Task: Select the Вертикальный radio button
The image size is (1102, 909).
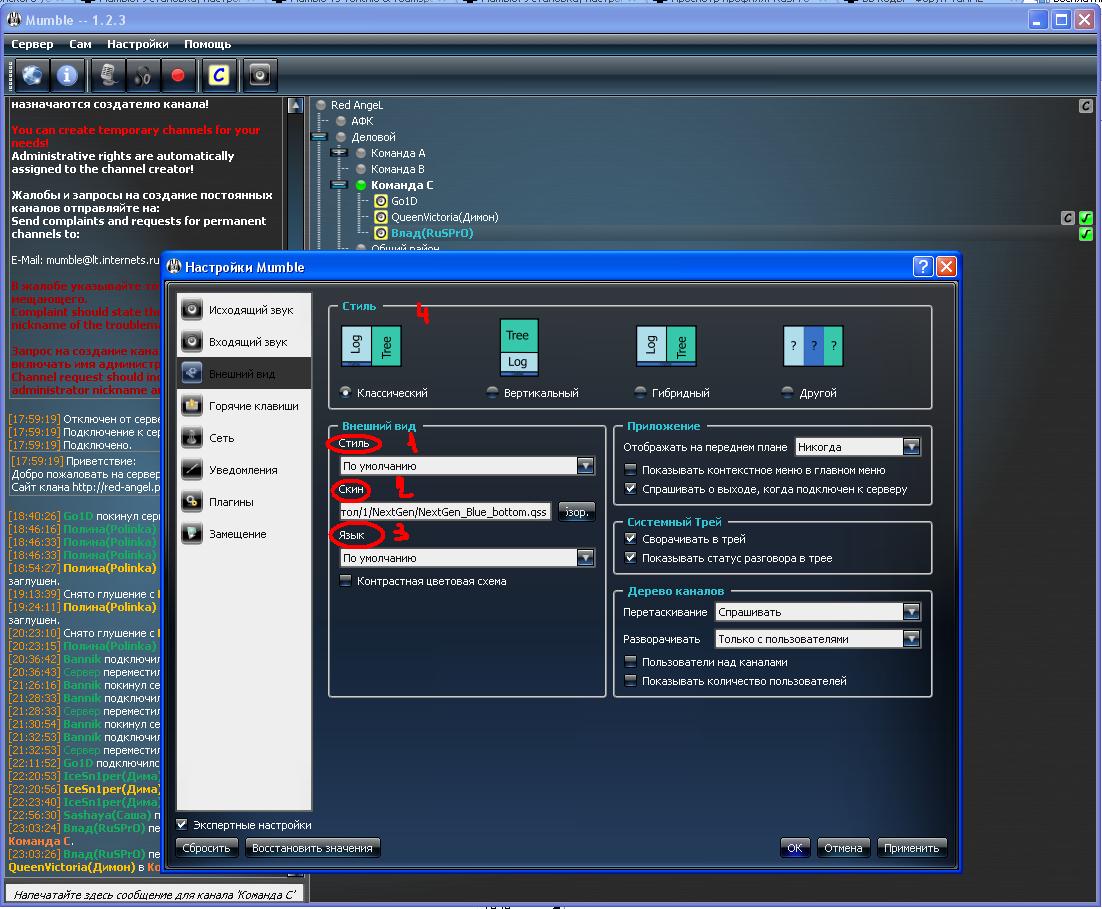Action: pos(493,392)
